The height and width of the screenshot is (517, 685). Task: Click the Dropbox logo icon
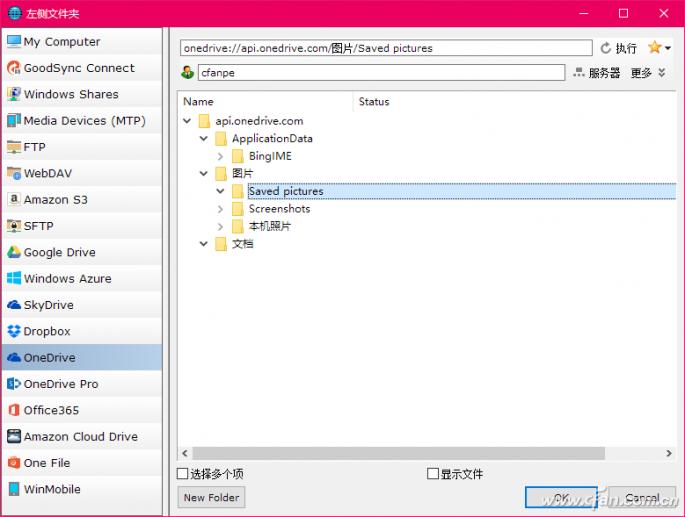[x=14, y=331]
